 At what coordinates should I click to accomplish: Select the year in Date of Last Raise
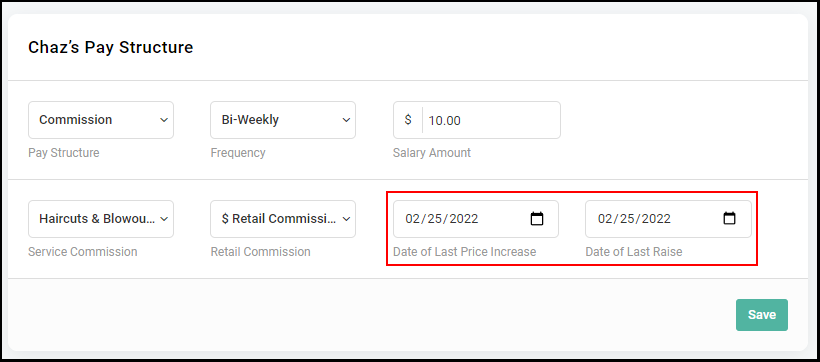tap(656, 219)
